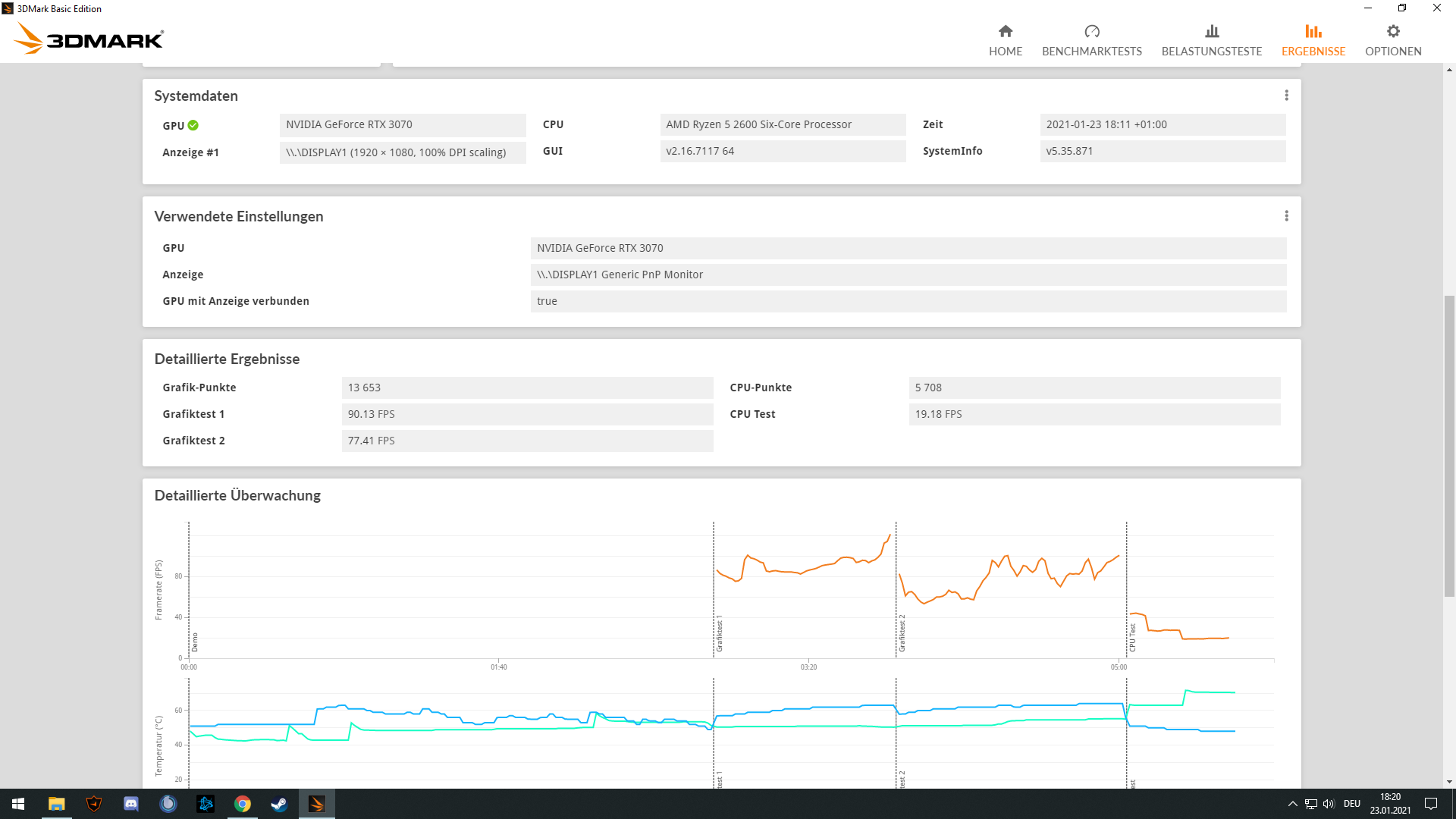Show hidden system tray icons

pyautogui.click(x=1292, y=804)
